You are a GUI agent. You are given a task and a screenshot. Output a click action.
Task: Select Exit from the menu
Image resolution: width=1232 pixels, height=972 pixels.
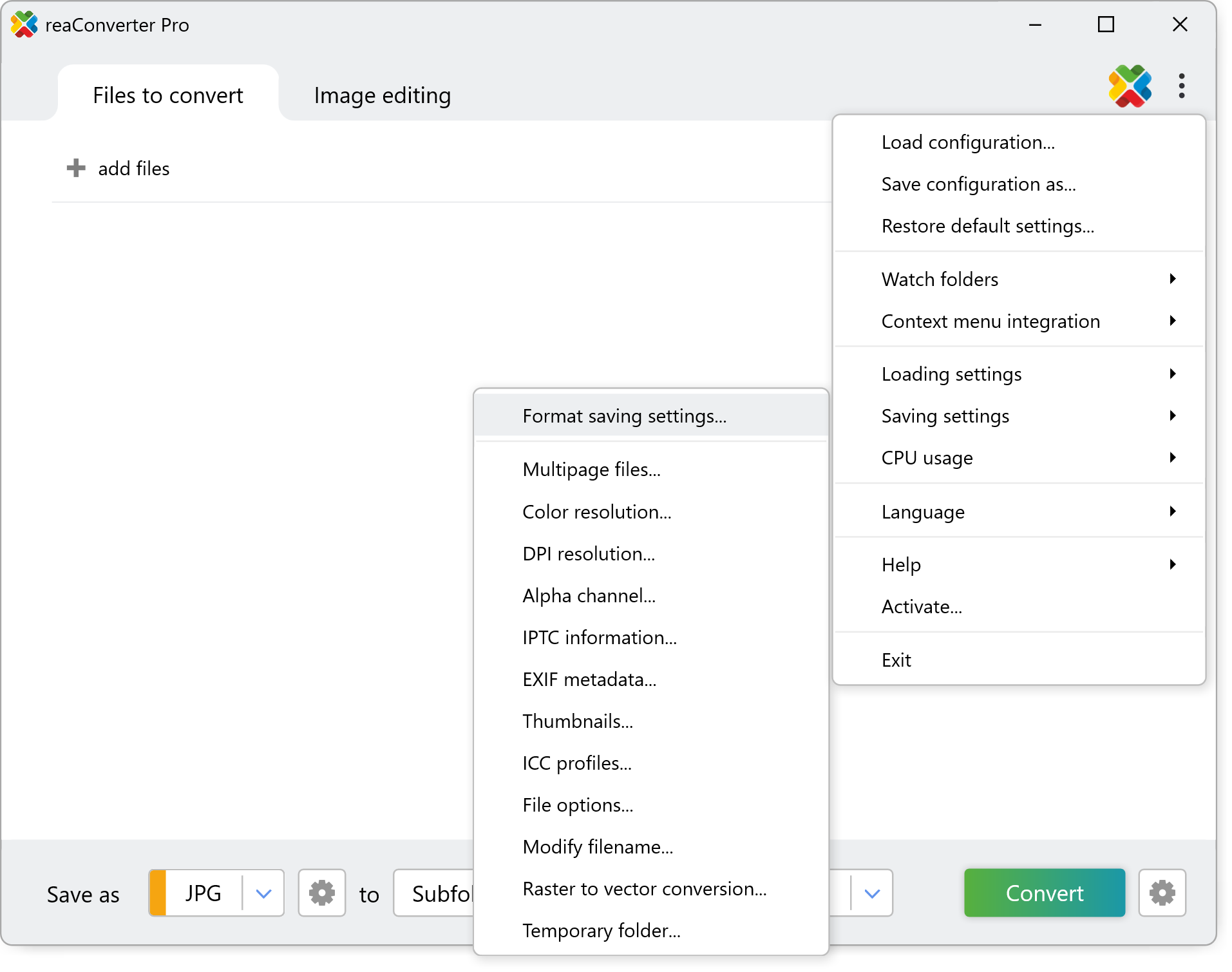pos(896,659)
